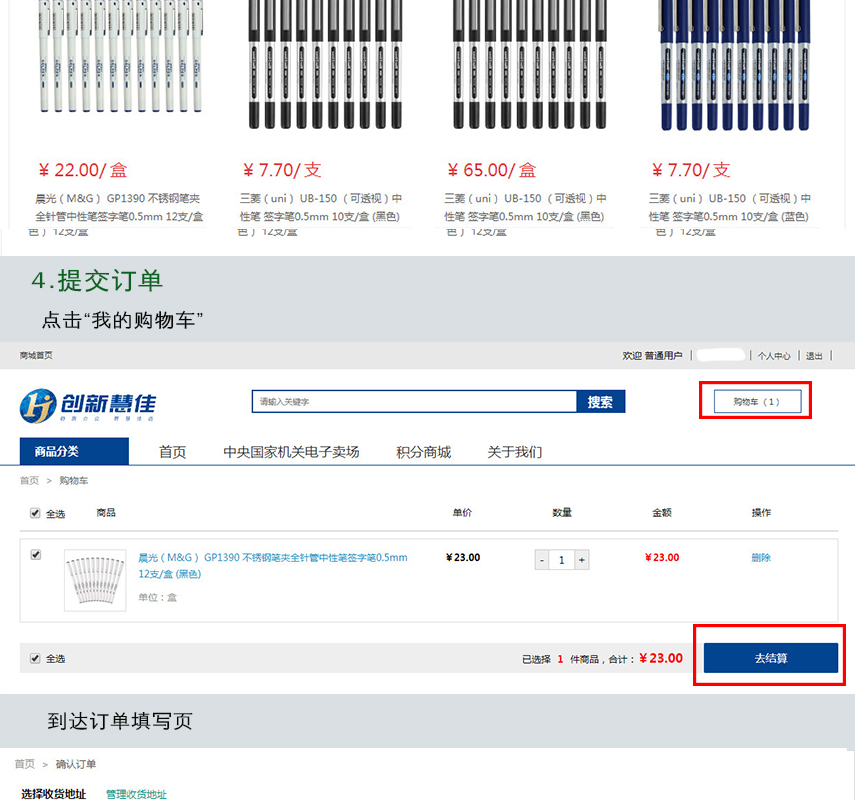Open uni UB-150 (蓝色) product title
855x800 pixels.
730,207
